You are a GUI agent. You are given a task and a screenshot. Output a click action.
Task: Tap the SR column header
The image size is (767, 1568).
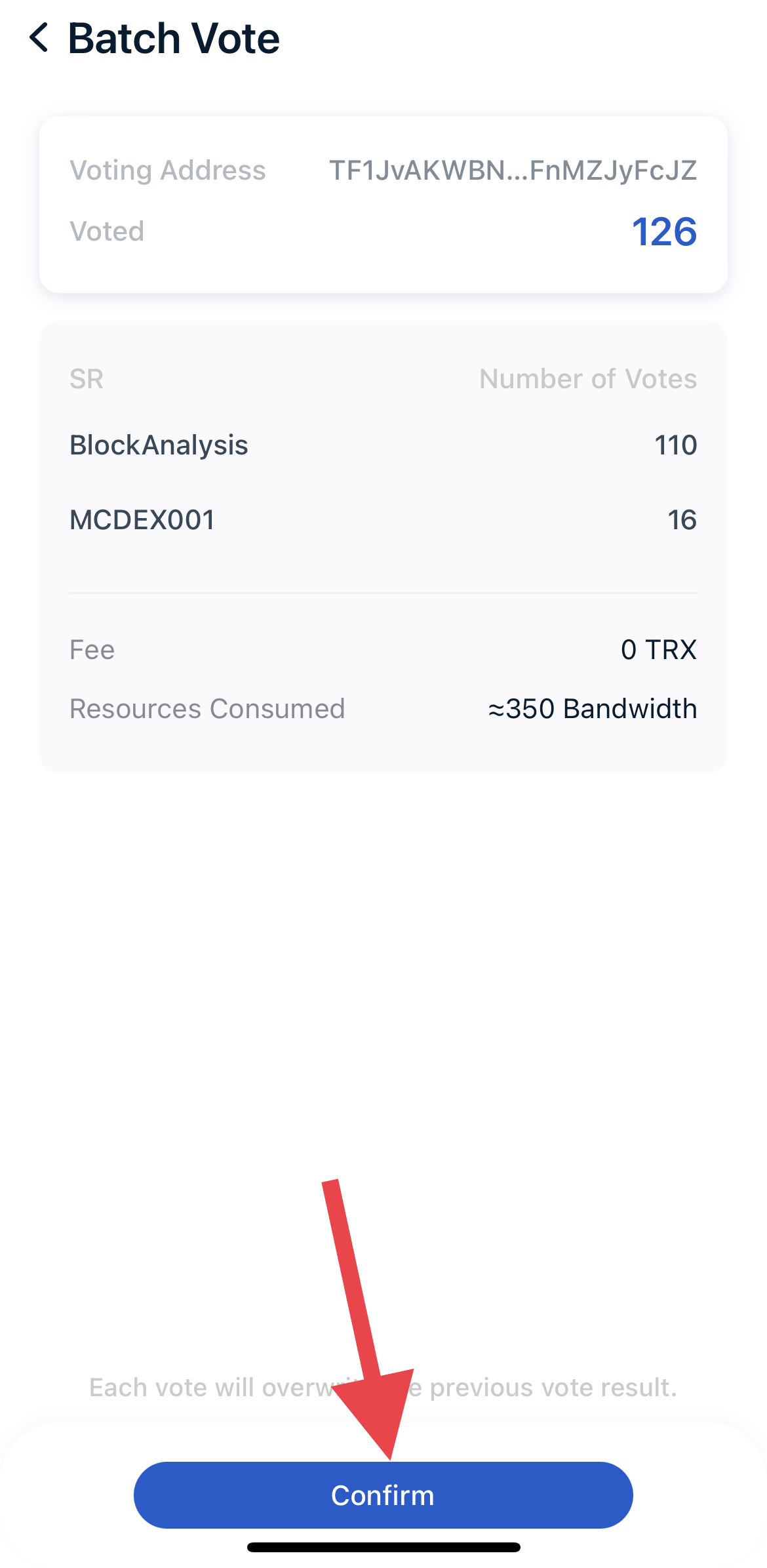click(x=87, y=379)
